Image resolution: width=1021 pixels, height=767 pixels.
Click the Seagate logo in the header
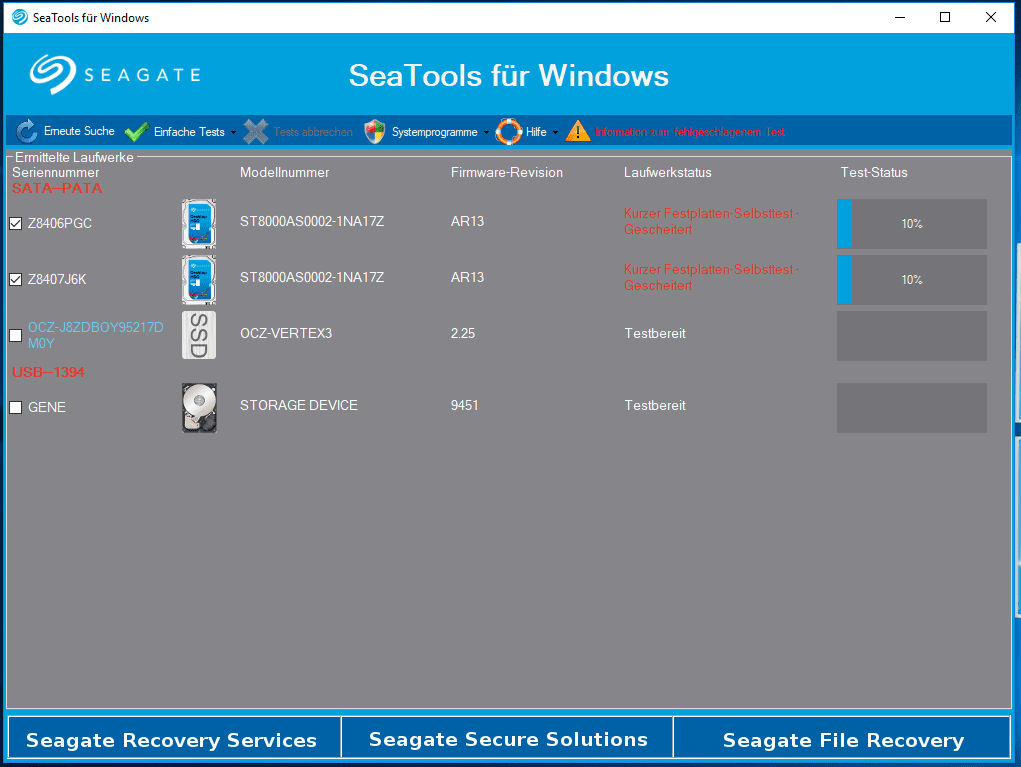tap(115, 74)
